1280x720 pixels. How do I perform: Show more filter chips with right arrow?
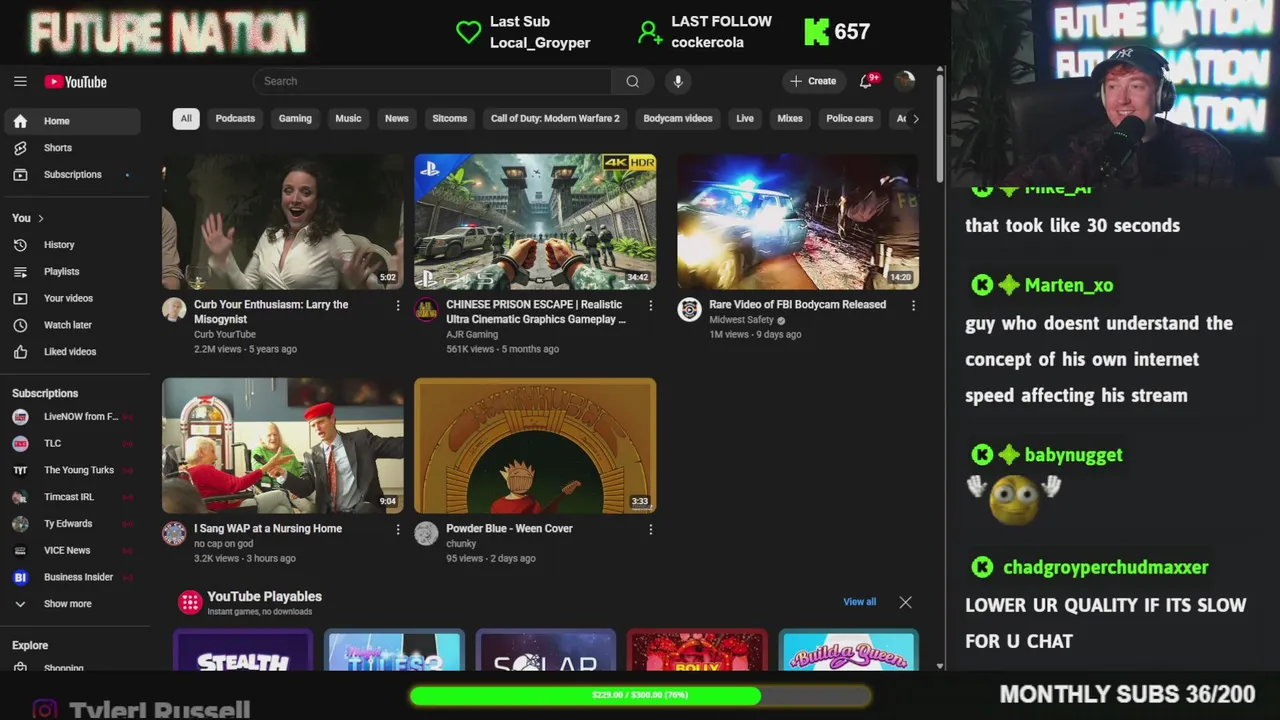[915, 118]
